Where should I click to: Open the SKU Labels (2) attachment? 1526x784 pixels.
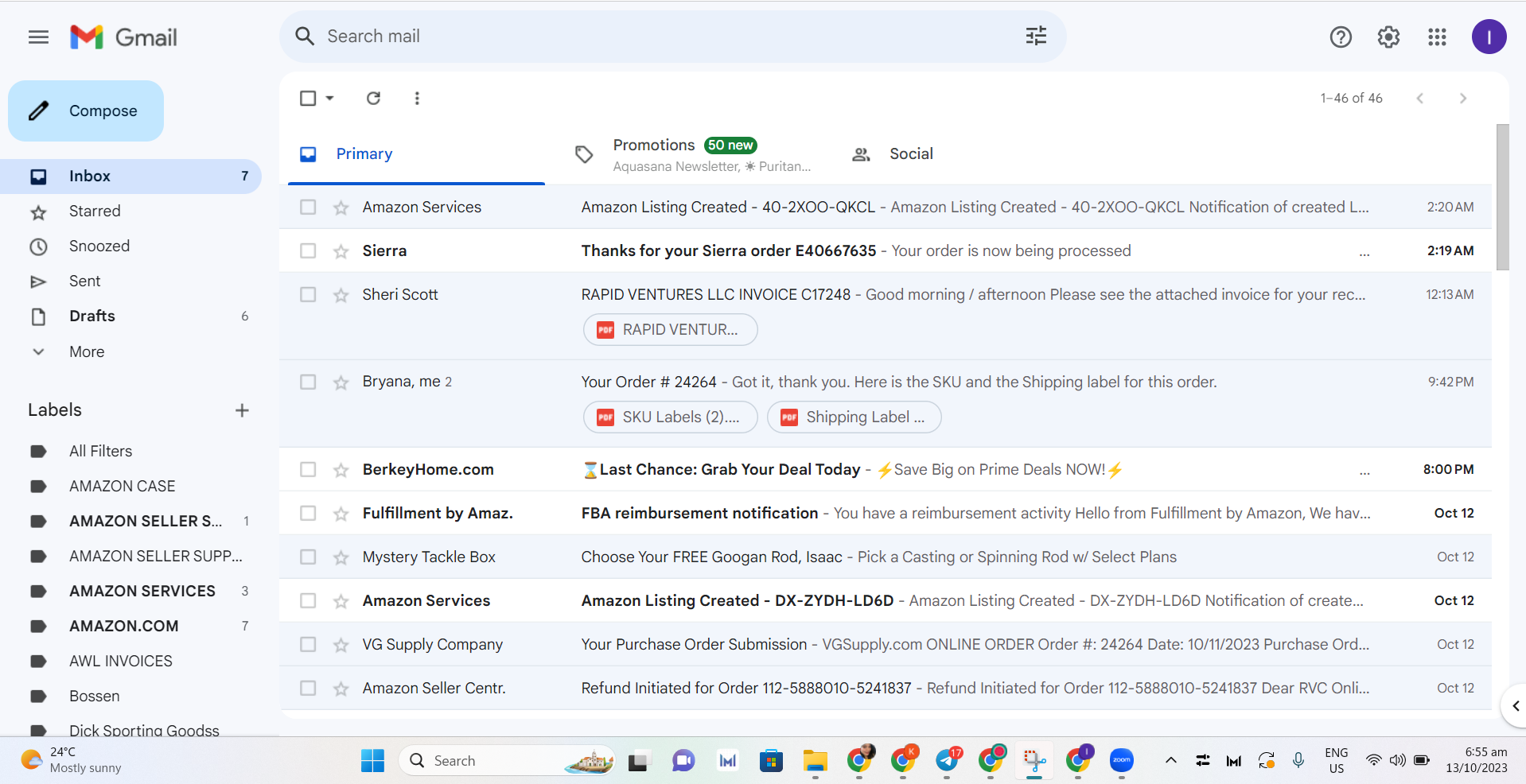(x=670, y=417)
